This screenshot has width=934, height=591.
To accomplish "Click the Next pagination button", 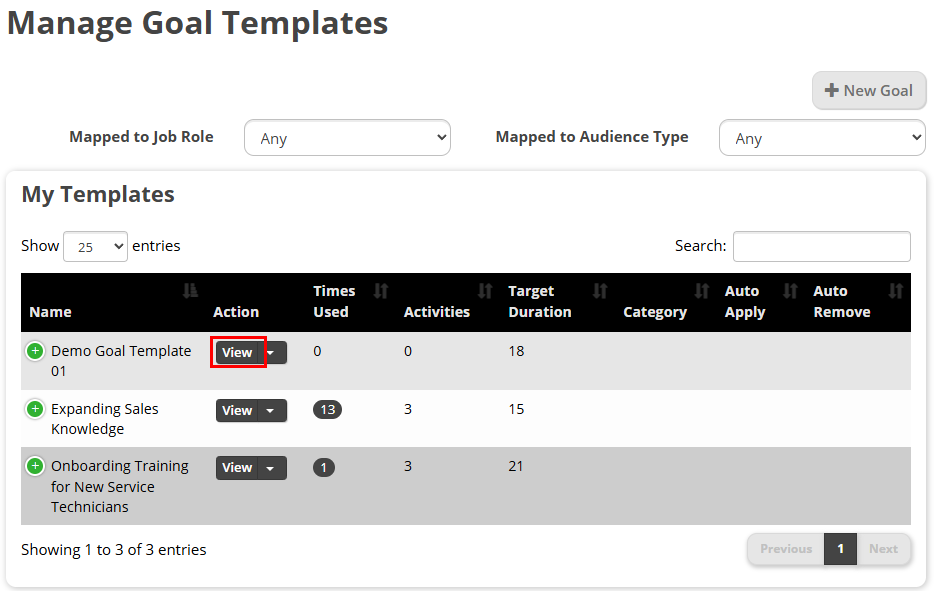I will (x=883, y=549).
